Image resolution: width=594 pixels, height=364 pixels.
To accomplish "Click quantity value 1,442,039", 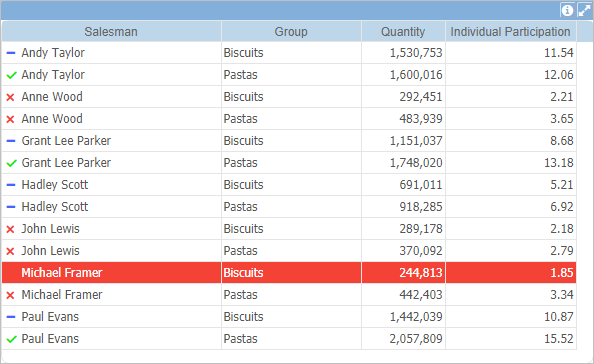I will pos(416,316).
